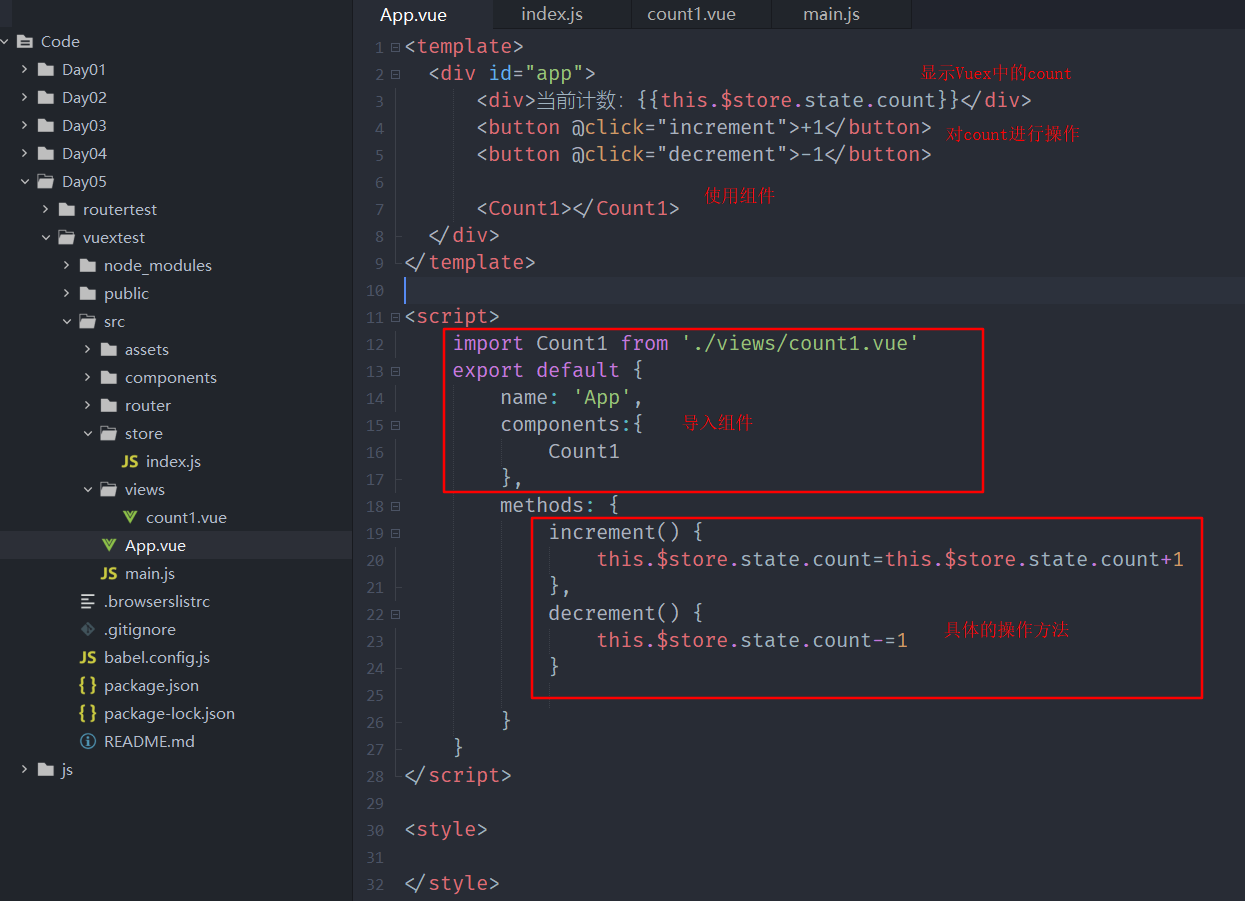Switch to the count1.vue tab
Image resolution: width=1245 pixels, height=901 pixels.
(691, 14)
